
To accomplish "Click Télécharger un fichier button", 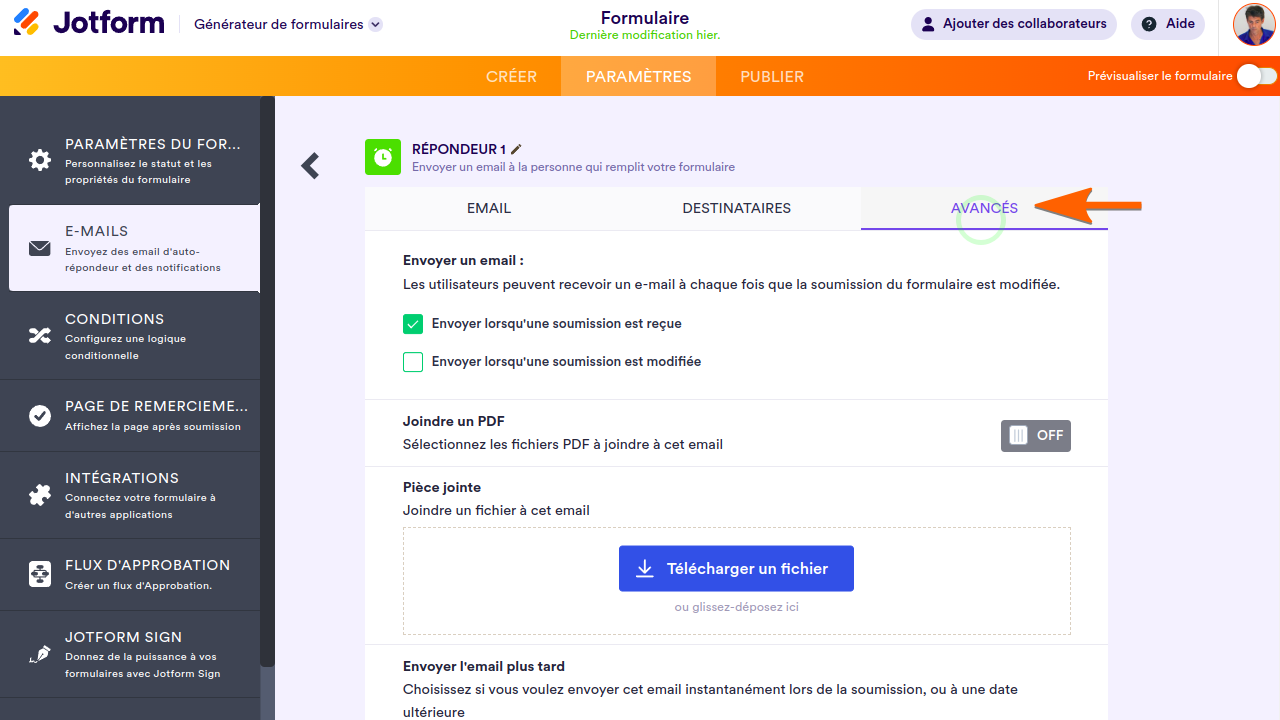I will 736,568.
